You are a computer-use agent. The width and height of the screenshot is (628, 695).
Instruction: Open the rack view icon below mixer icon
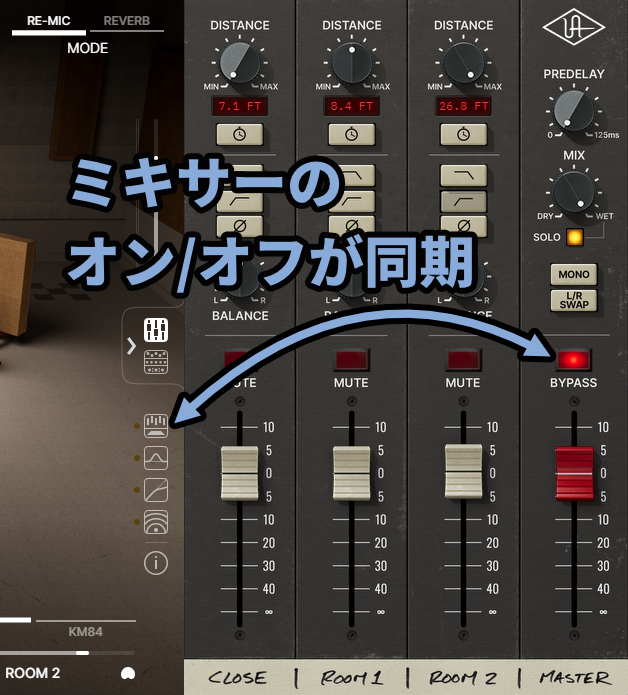click(x=155, y=360)
